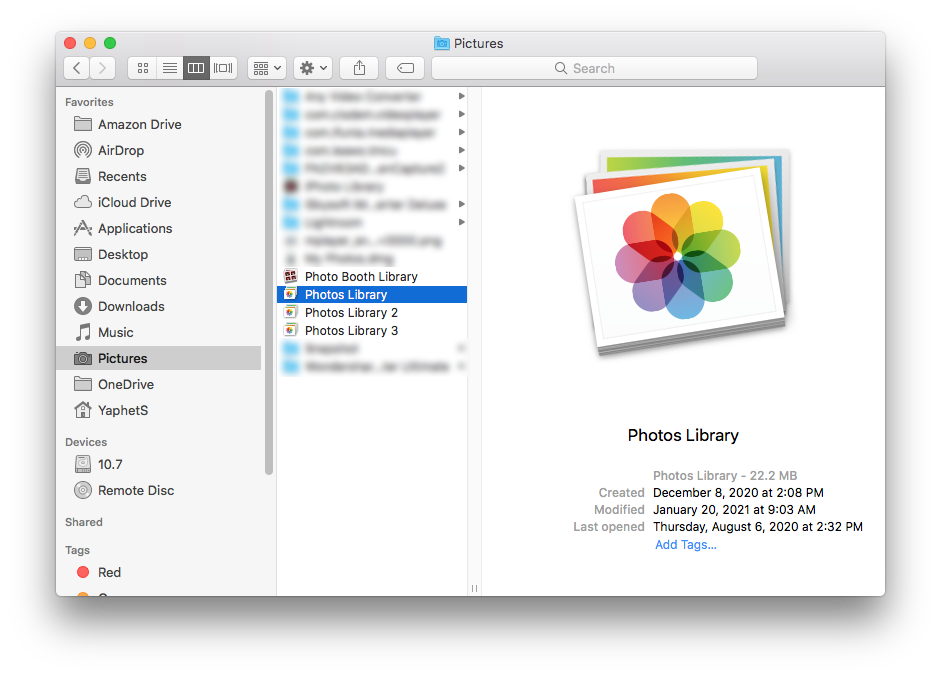The width and height of the screenshot is (941, 676).
Task: Click the Devices section header
Action: click(86, 442)
